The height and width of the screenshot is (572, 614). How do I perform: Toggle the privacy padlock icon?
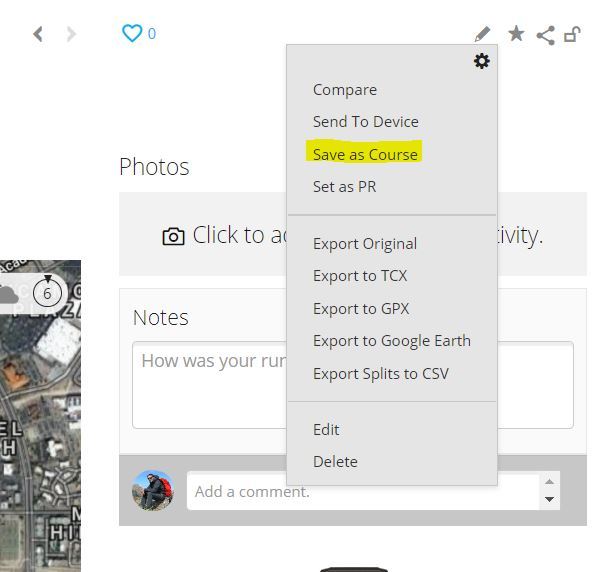pos(572,34)
